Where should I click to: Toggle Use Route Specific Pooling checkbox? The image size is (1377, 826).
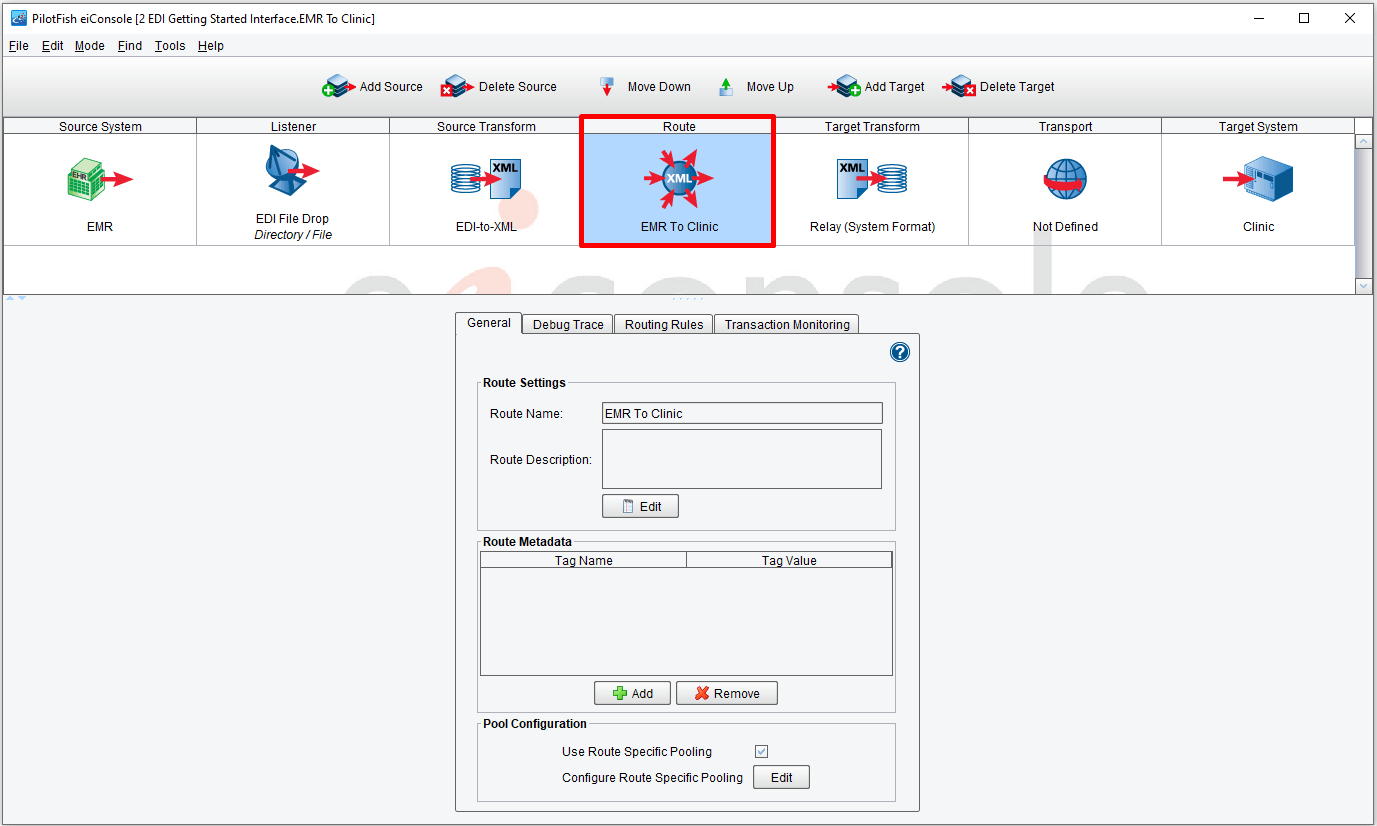tap(761, 751)
